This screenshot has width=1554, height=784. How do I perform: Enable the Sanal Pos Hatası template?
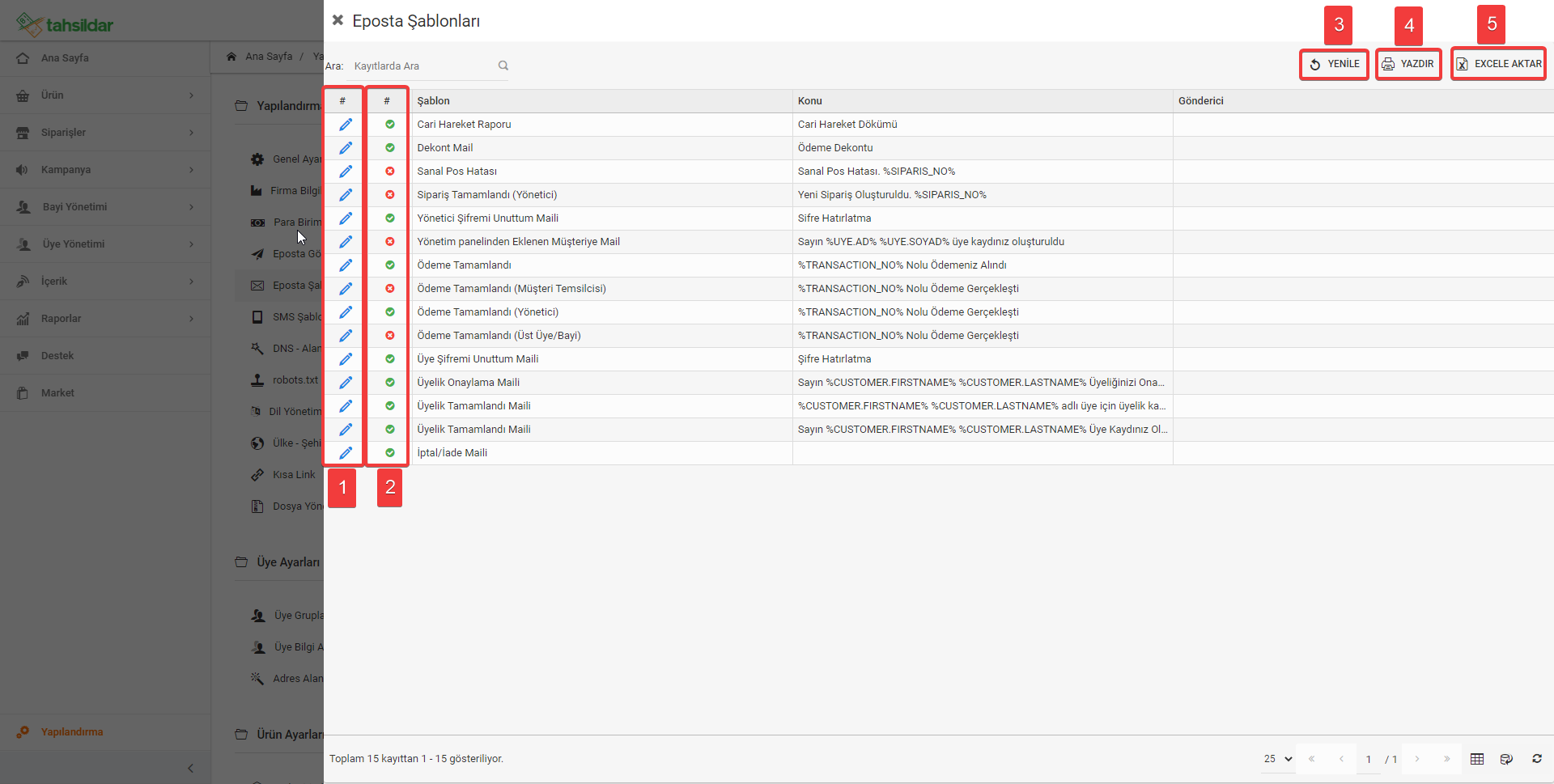tap(390, 172)
